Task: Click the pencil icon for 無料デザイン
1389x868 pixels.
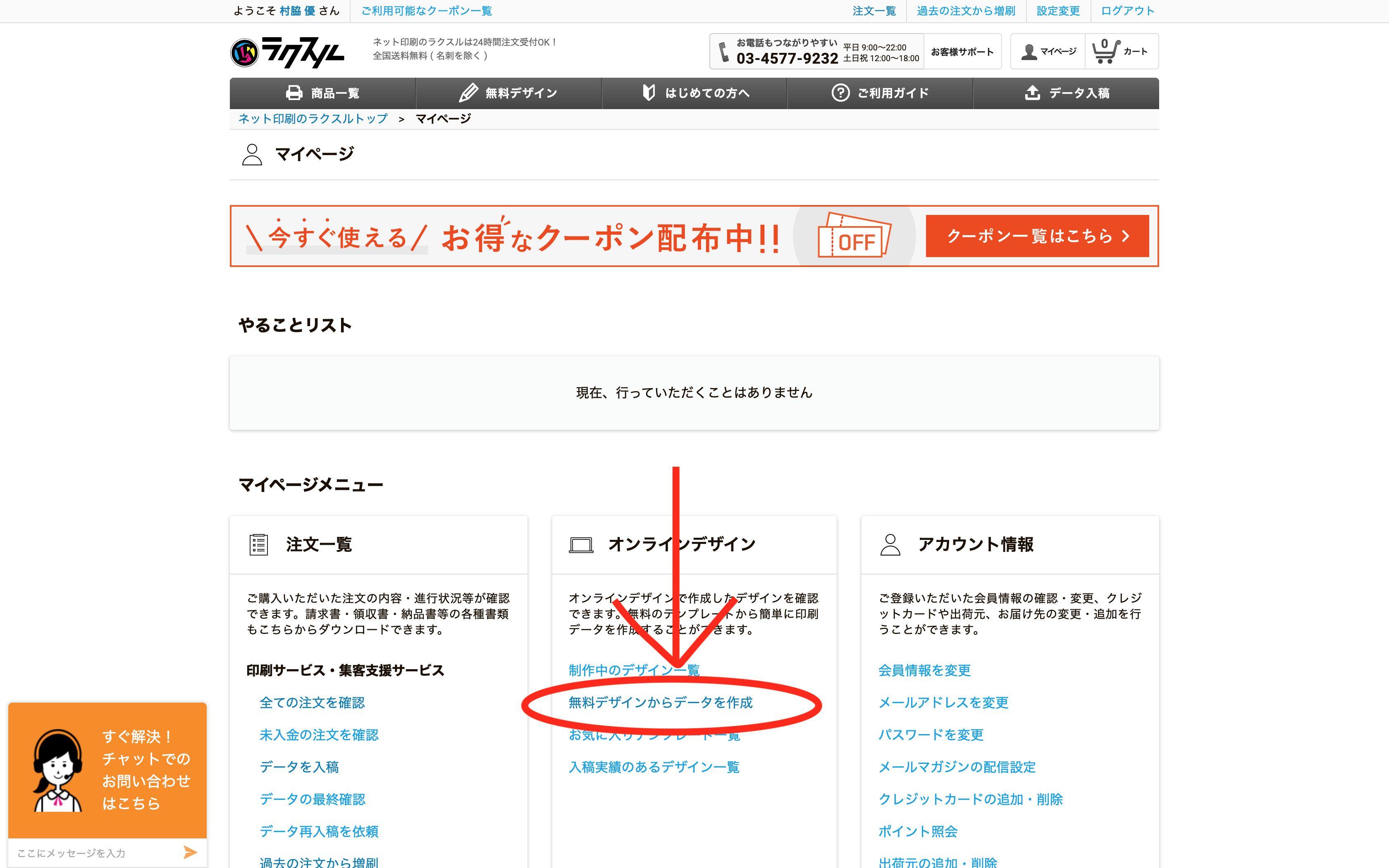Action: [x=468, y=93]
